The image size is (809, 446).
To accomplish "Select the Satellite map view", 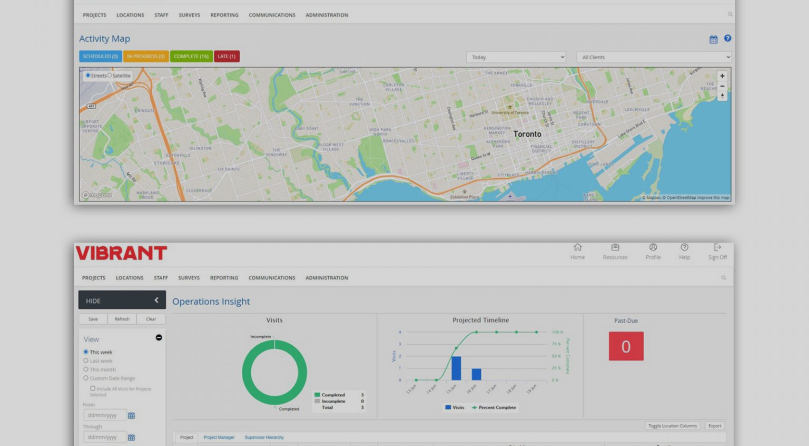I will pyautogui.click(x=109, y=75).
